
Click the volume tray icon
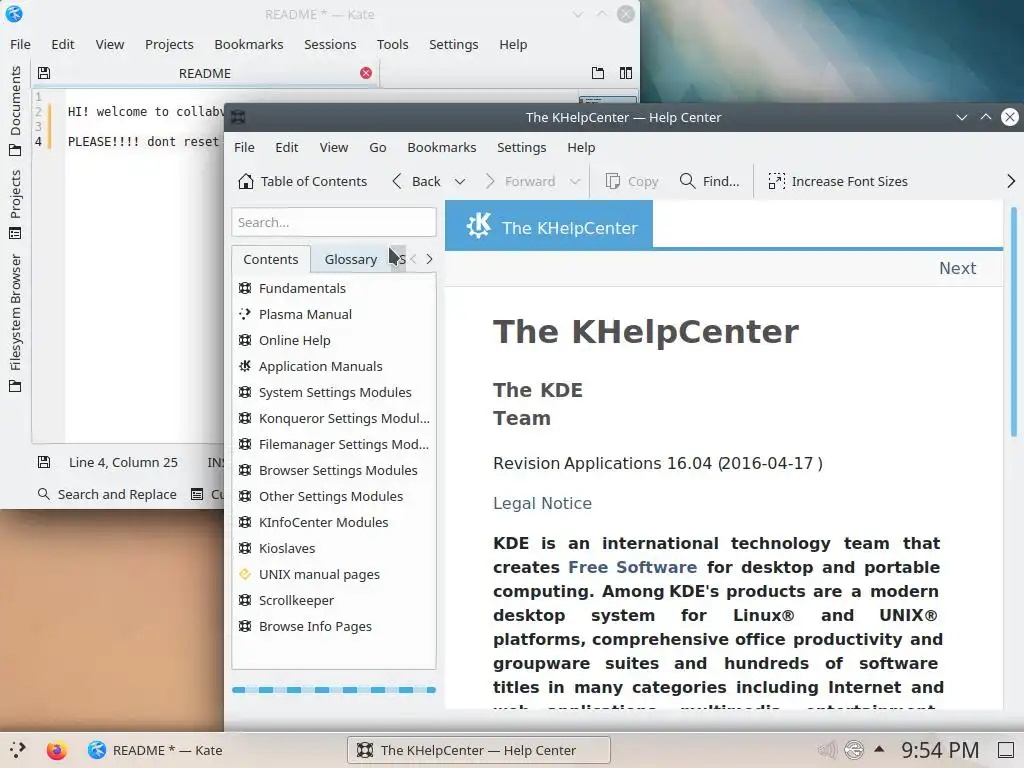pos(827,750)
